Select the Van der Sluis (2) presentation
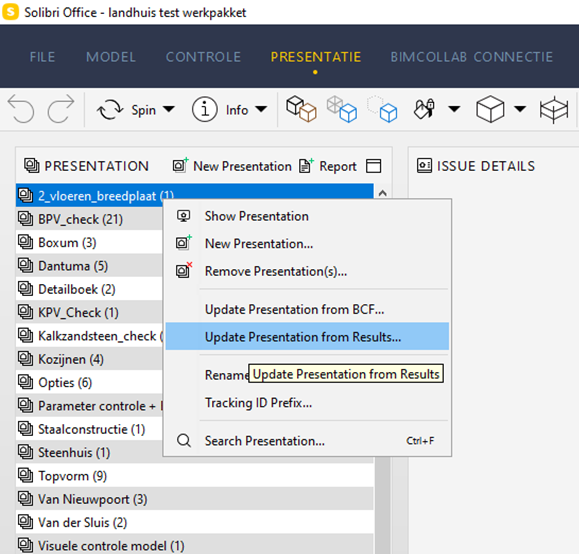This screenshot has width=579, height=554. click(x=195, y=522)
